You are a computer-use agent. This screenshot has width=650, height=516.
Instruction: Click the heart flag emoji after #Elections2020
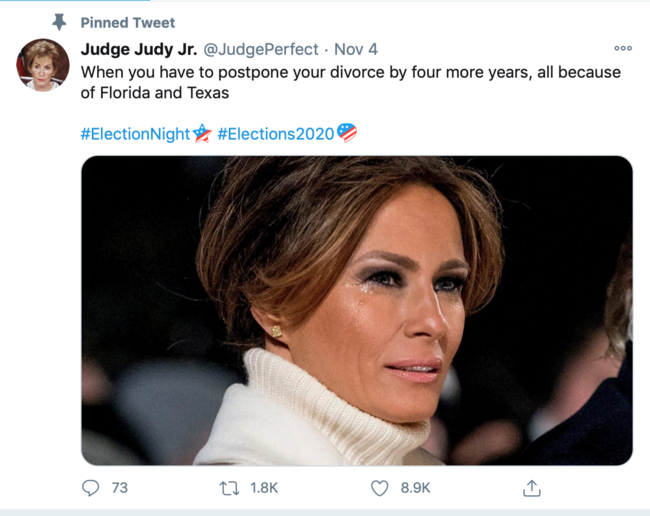click(x=347, y=133)
